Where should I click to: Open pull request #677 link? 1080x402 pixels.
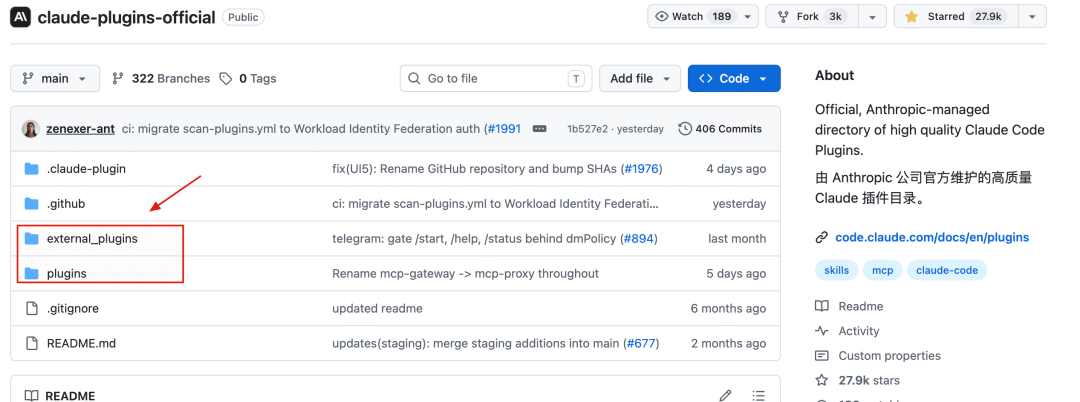pos(641,343)
